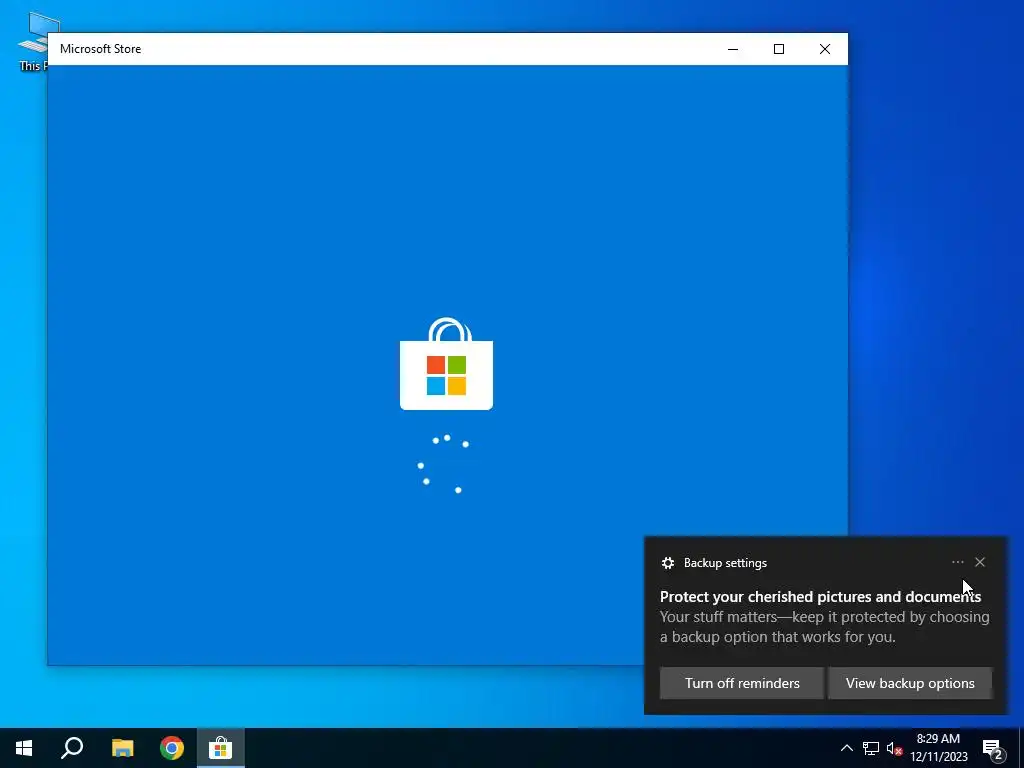Close the Microsoft Store window
The height and width of the screenshot is (768, 1024).
[x=825, y=49]
